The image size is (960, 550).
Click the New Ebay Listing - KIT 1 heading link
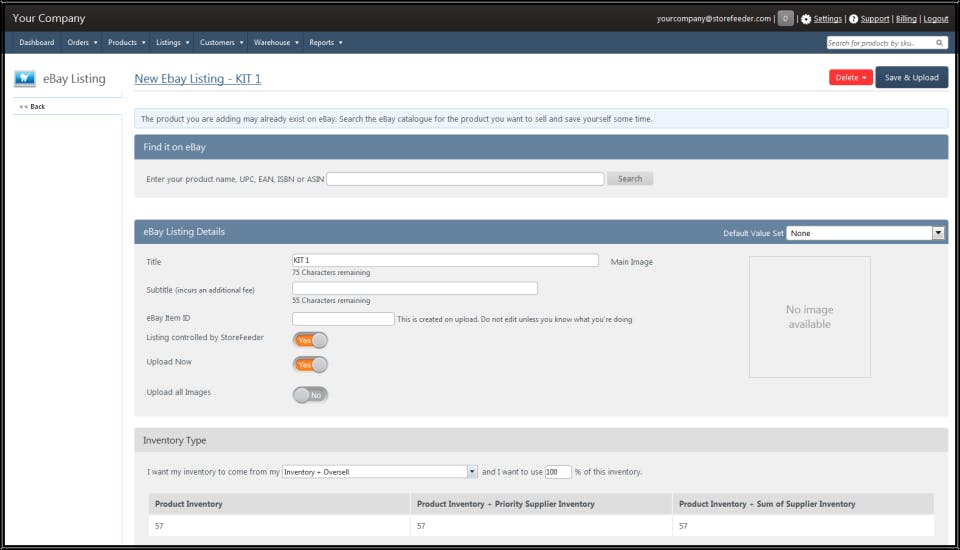(x=198, y=78)
